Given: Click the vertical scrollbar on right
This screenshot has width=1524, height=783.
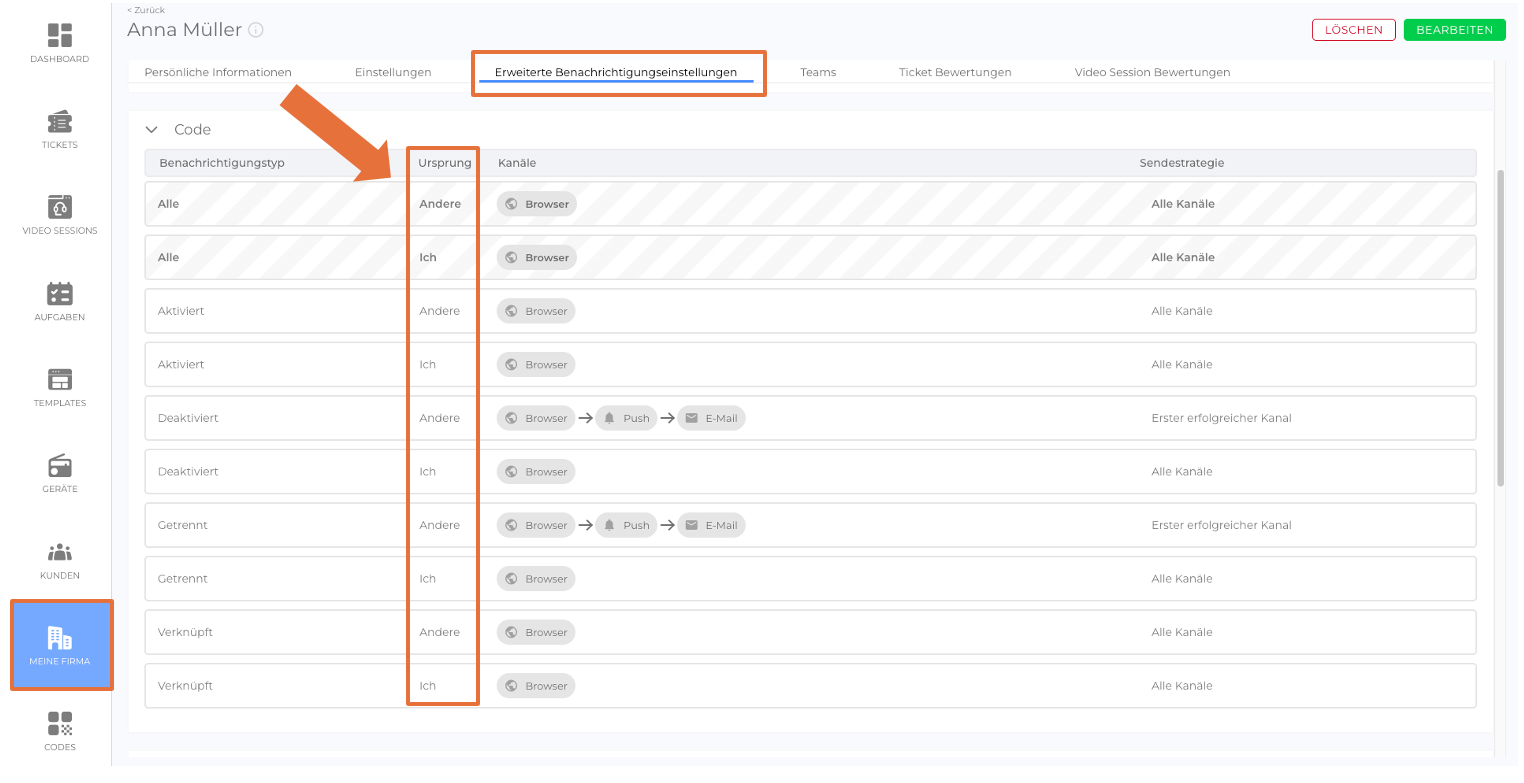Looking at the screenshot, I should [x=1500, y=328].
